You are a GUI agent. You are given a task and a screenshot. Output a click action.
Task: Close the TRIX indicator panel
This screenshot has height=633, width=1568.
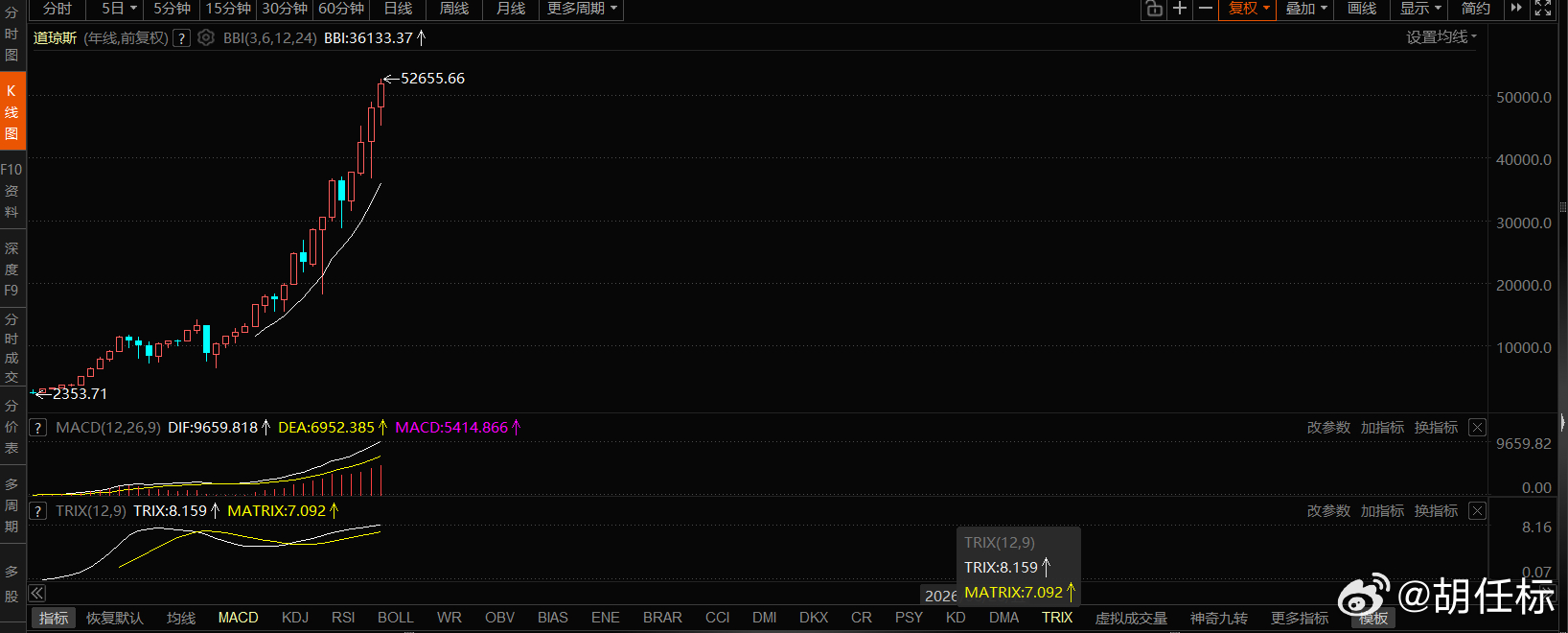pyautogui.click(x=1477, y=511)
